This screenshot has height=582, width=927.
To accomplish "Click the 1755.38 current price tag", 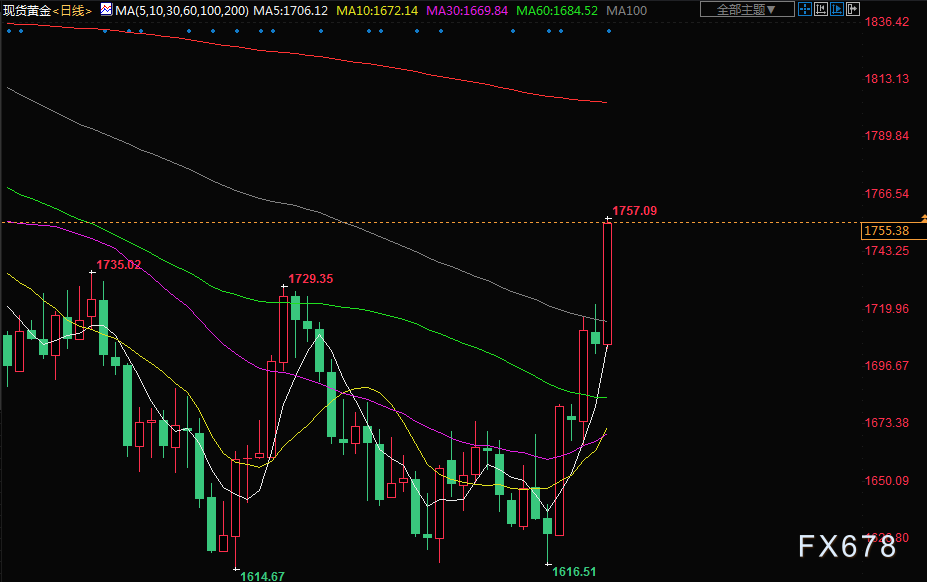I will pyautogui.click(x=886, y=231).
